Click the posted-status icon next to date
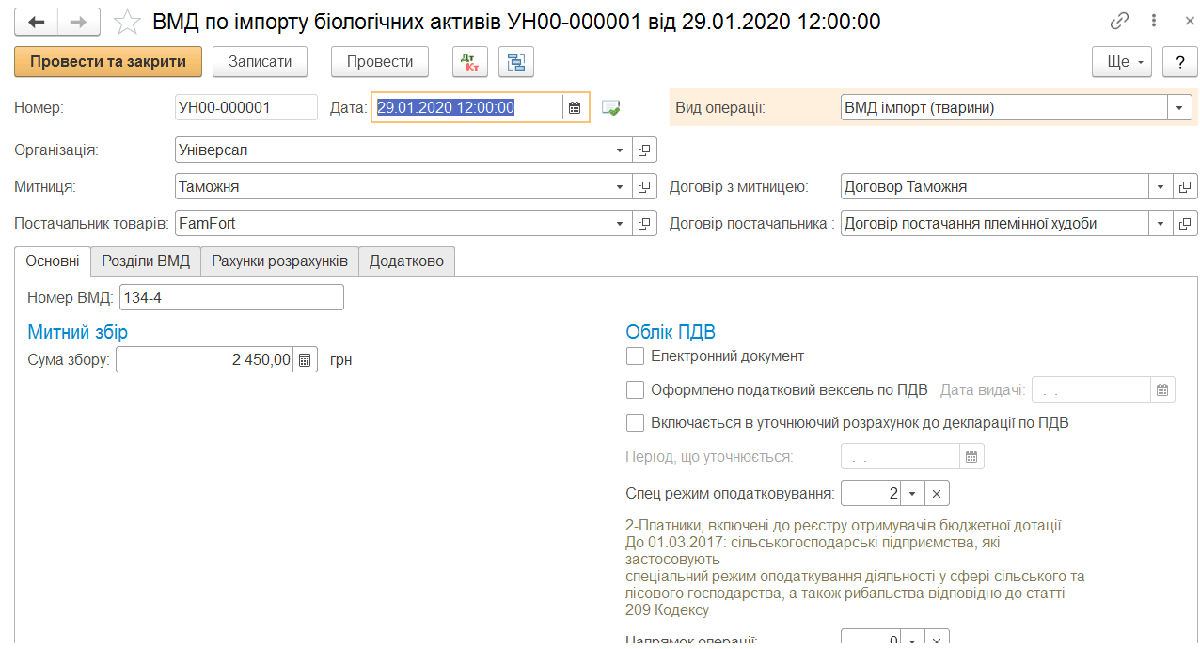The image size is (1200, 649). 611,108
